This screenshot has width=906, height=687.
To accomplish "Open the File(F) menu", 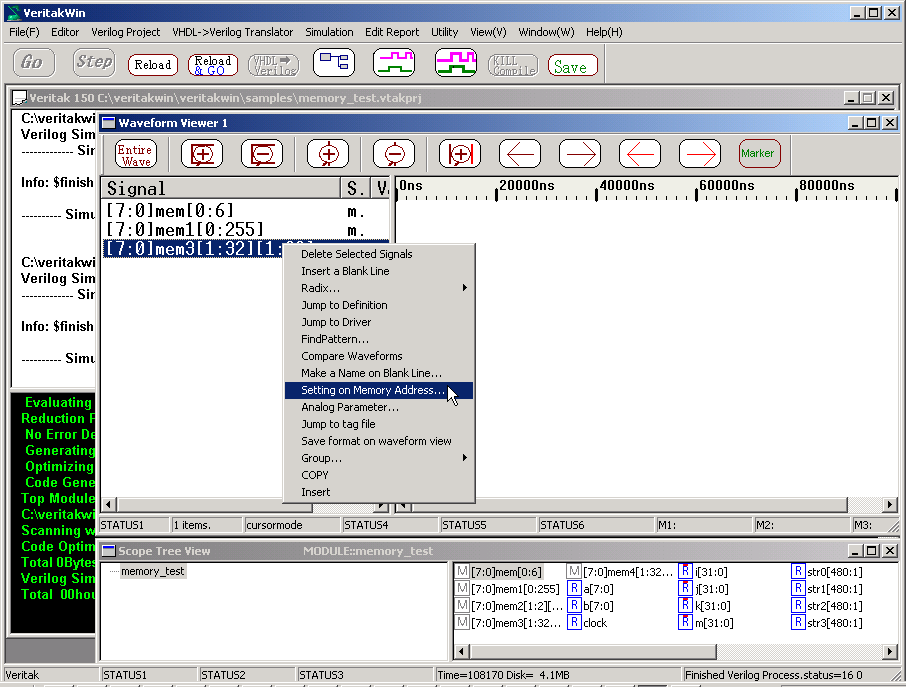I will click(x=24, y=32).
